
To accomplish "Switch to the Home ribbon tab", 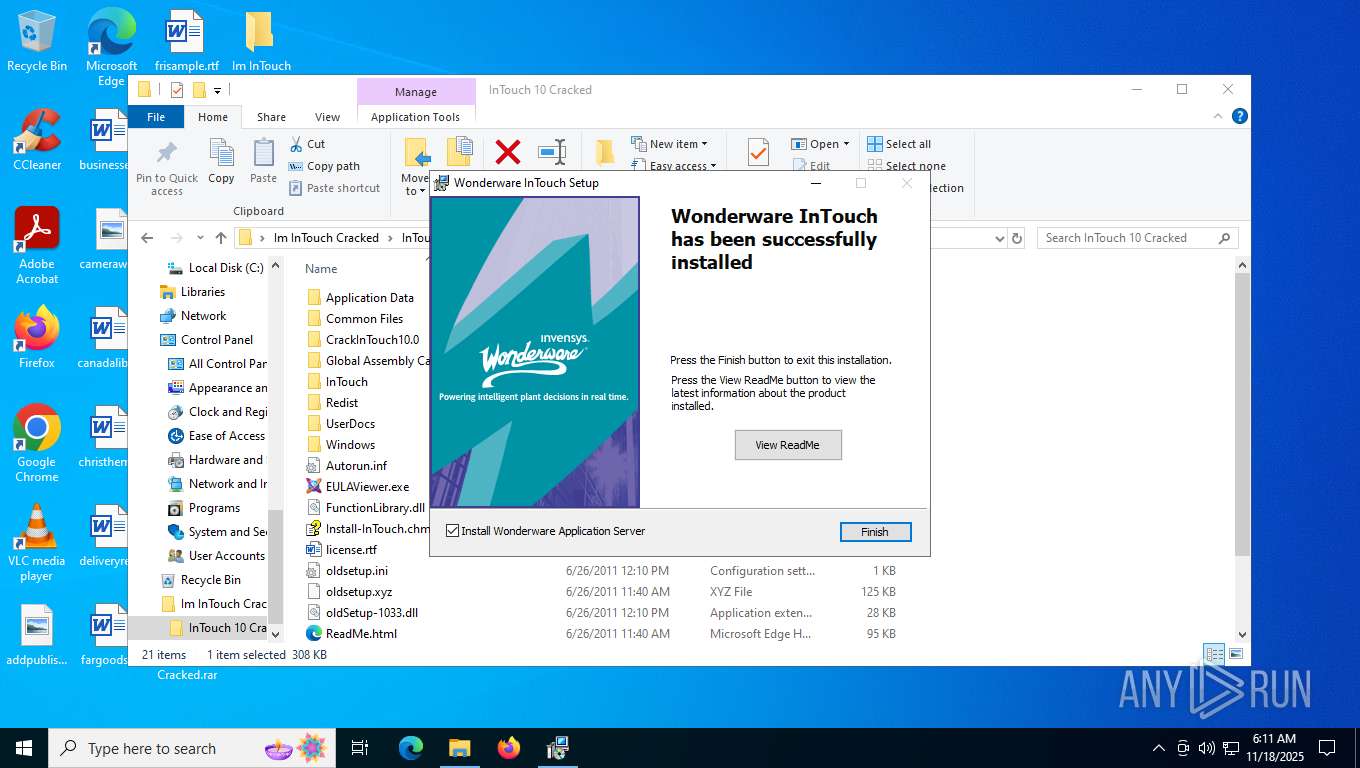I will point(213,117).
